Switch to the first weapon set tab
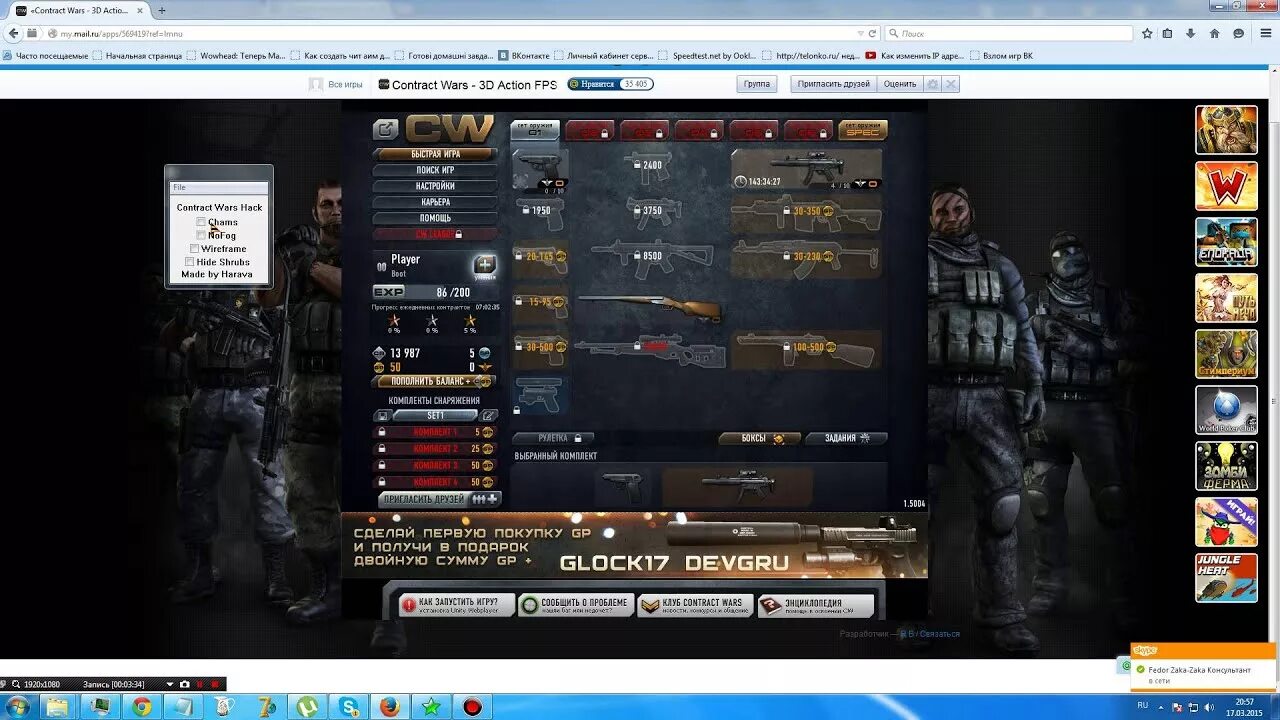This screenshot has height=720, width=1280. pyautogui.click(x=535, y=130)
